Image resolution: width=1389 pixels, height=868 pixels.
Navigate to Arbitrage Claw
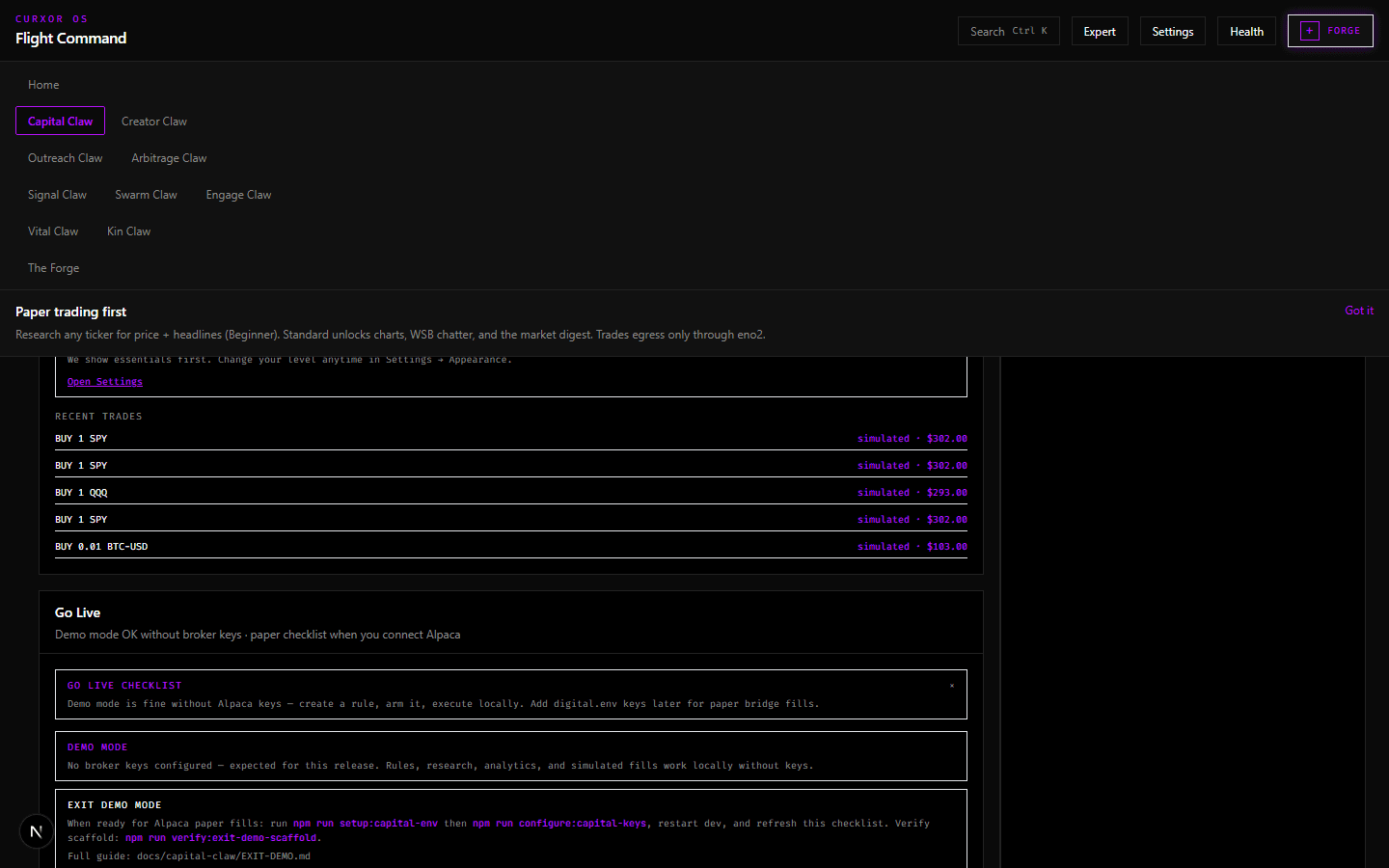click(169, 158)
